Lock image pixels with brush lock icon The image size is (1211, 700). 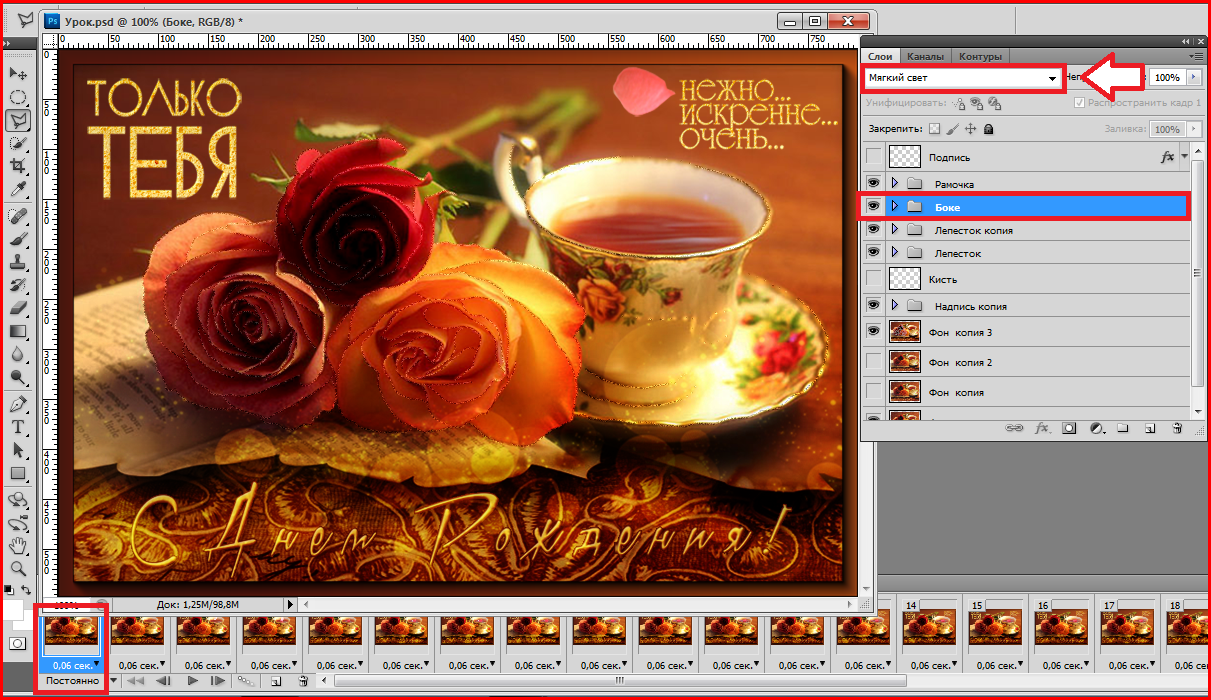click(952, 129)
